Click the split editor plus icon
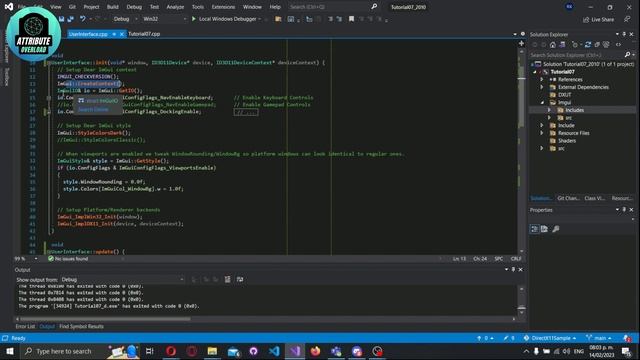This screenshot has width=640, height=360. [x=521, y=43]
